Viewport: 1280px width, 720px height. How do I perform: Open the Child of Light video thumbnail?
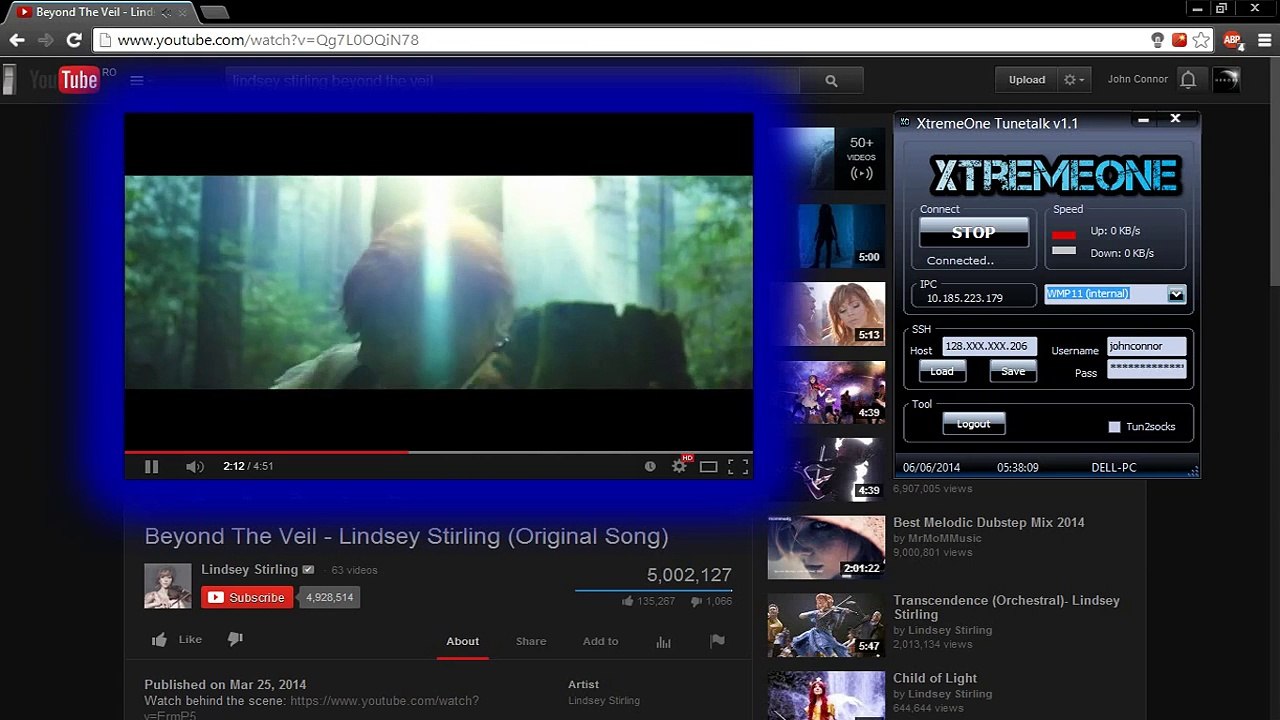tap(826, 695)
